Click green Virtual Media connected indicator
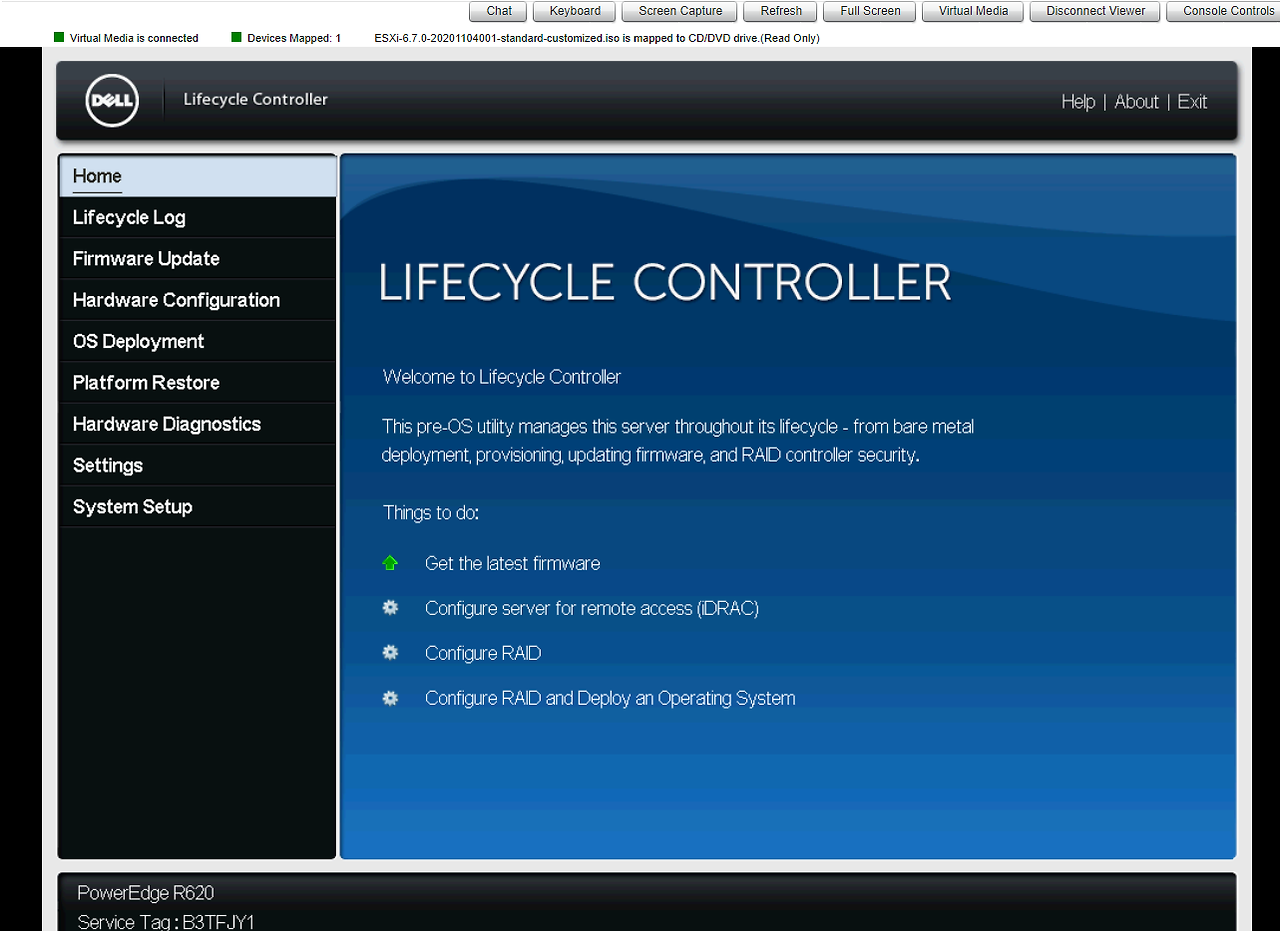The image size is (1280, 931). [x=59, y=37]
